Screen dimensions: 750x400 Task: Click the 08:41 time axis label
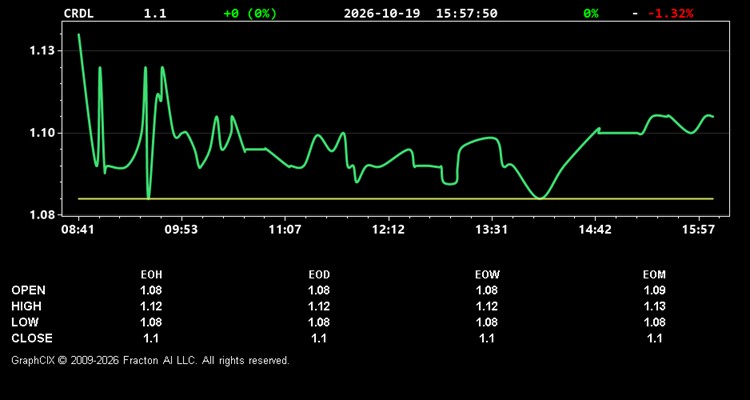tap(77, 229)
